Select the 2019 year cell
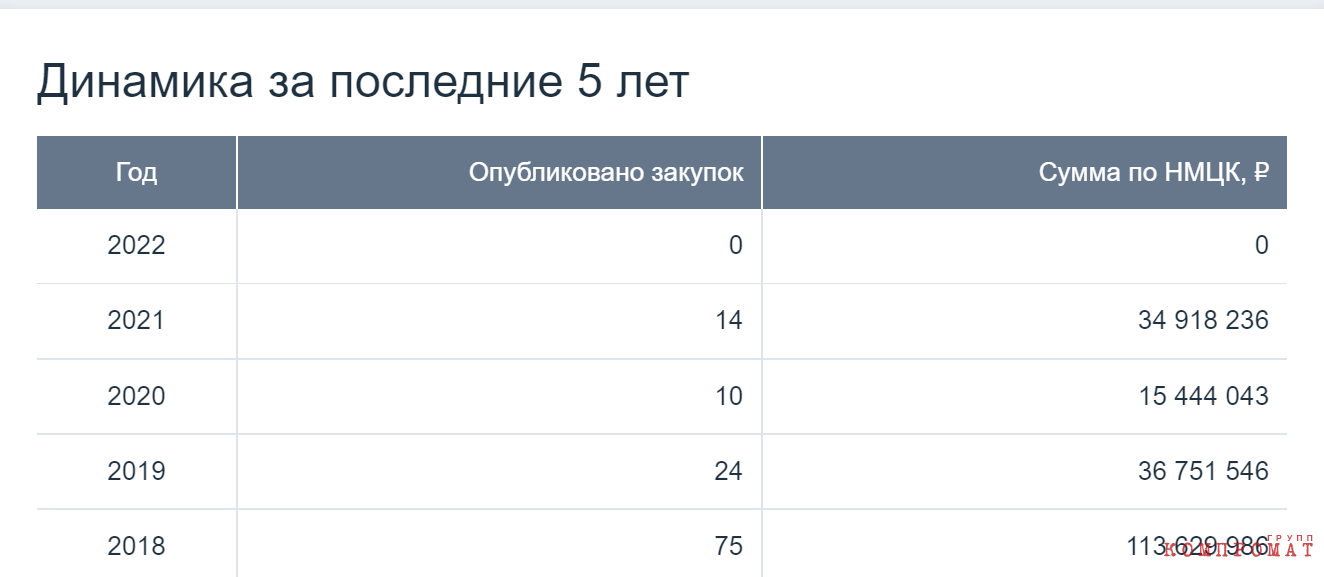1324x577 pixels. tap(136, 471)
